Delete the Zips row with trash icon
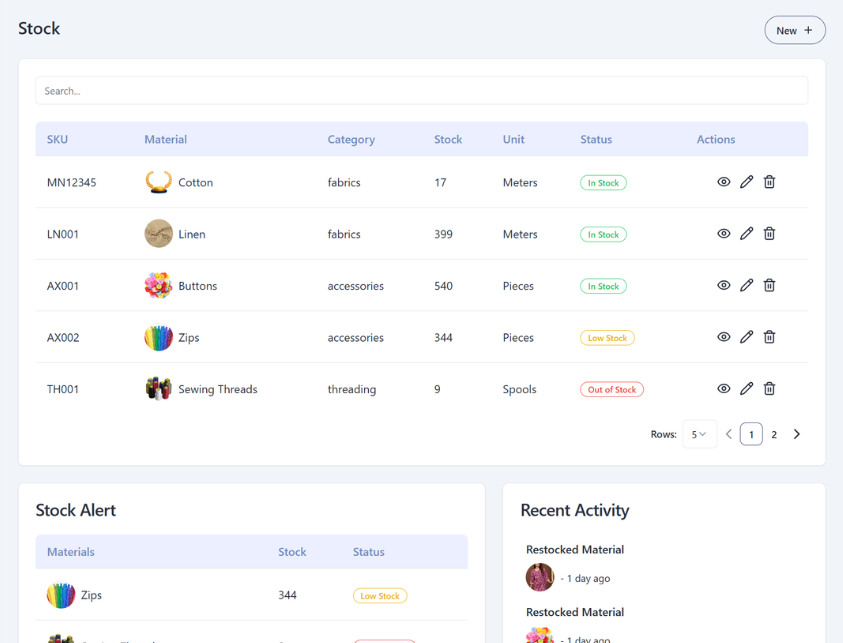843x643 pixels. (769, 337)
